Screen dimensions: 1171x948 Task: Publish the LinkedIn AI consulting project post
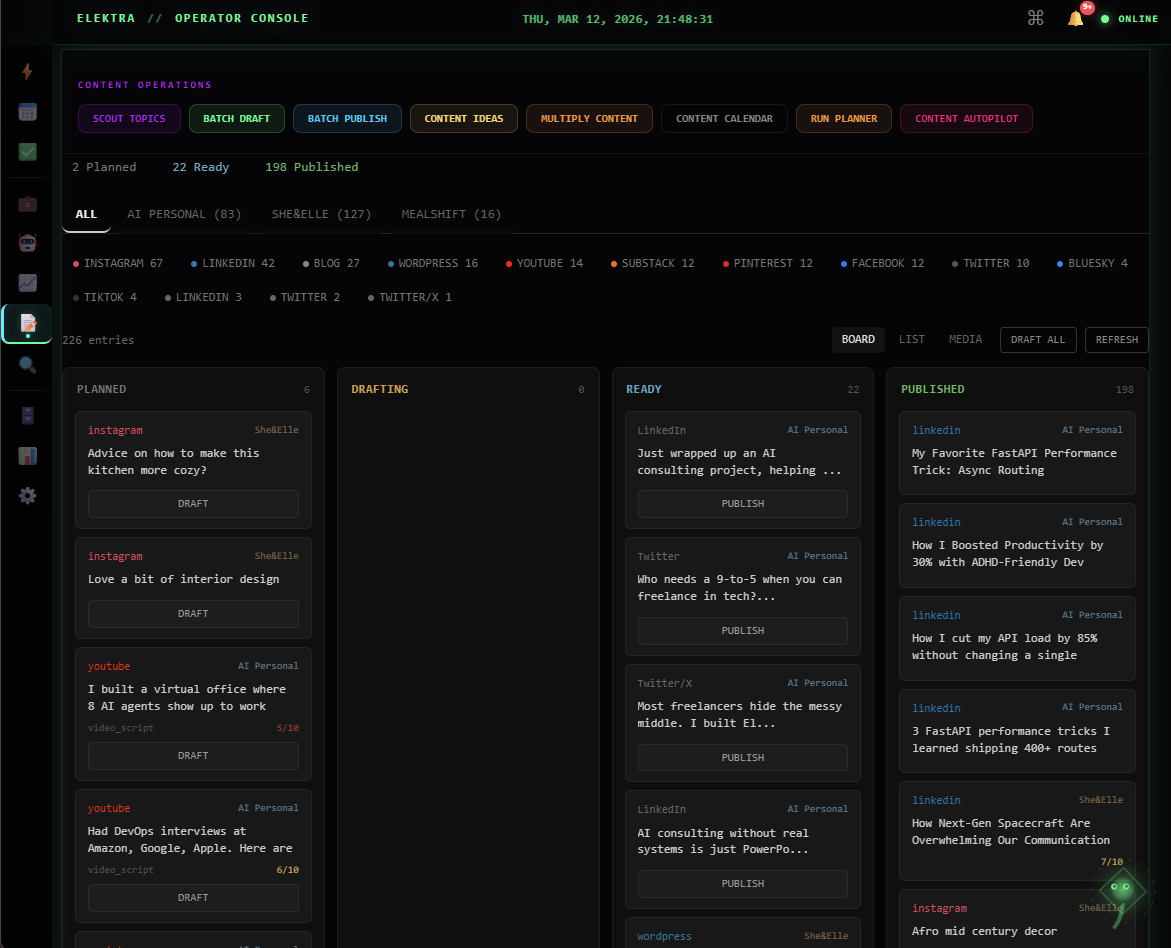point(742,503)
